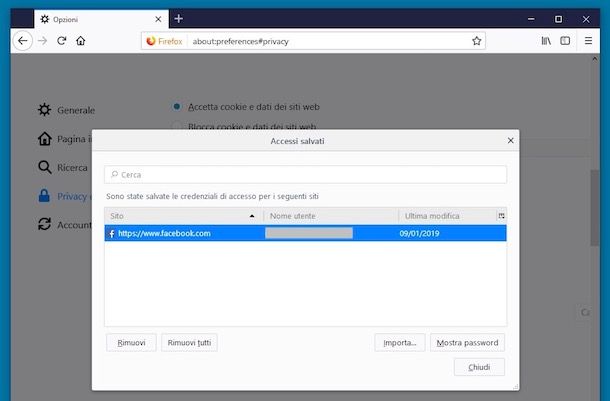Open the column picker icon in table header
The height and width of the screenshot is (401, 610).
(x=501, y=216)
